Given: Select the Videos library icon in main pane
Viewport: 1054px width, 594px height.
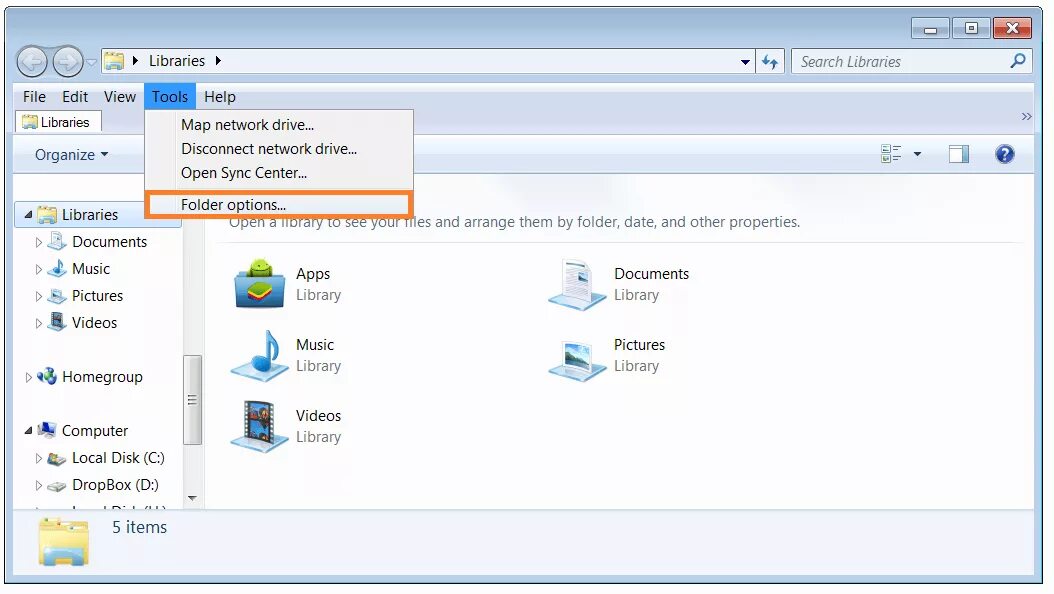Looking at the screenshot, I should [259, 426].
